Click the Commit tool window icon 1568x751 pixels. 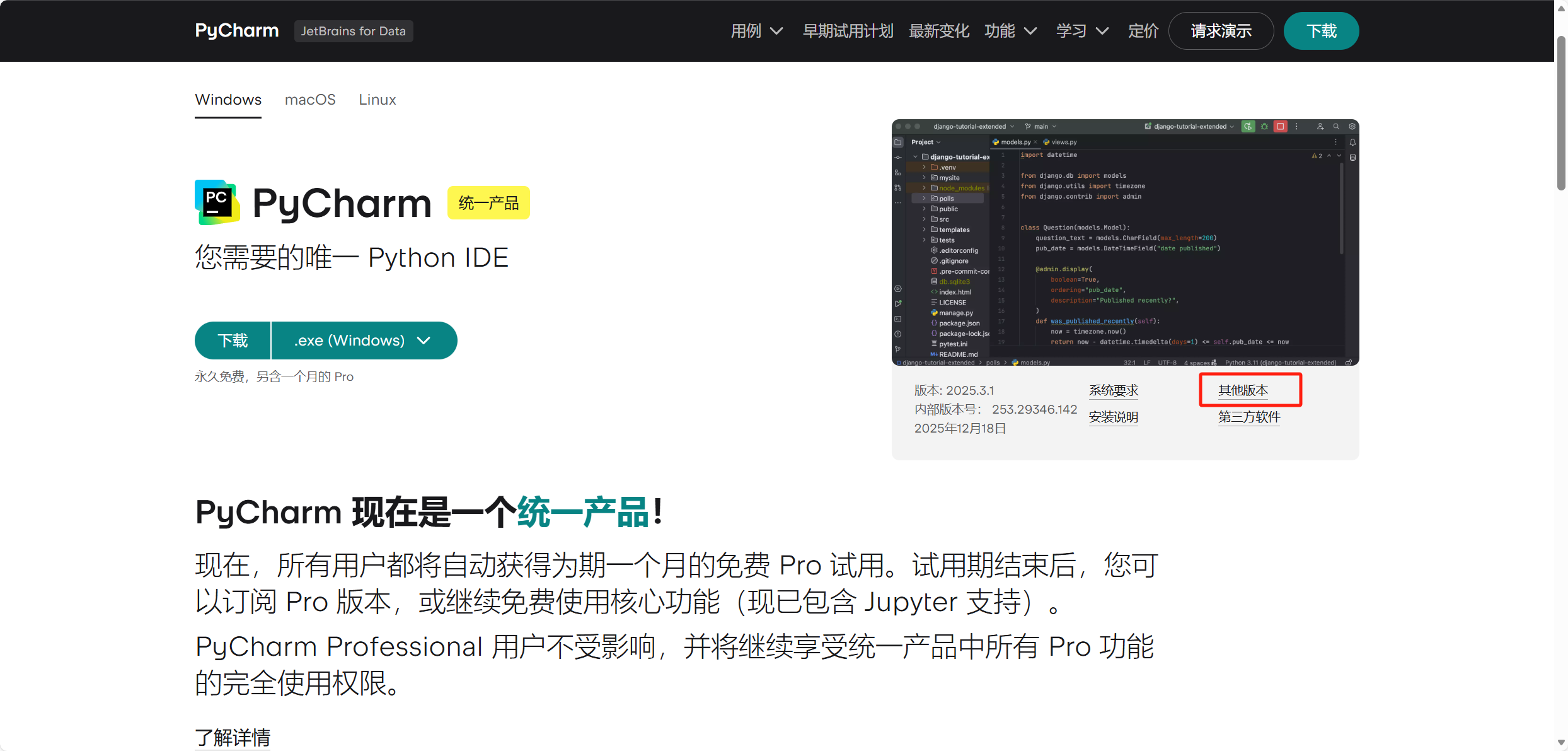pyautogui.click(x=898, y=157)
